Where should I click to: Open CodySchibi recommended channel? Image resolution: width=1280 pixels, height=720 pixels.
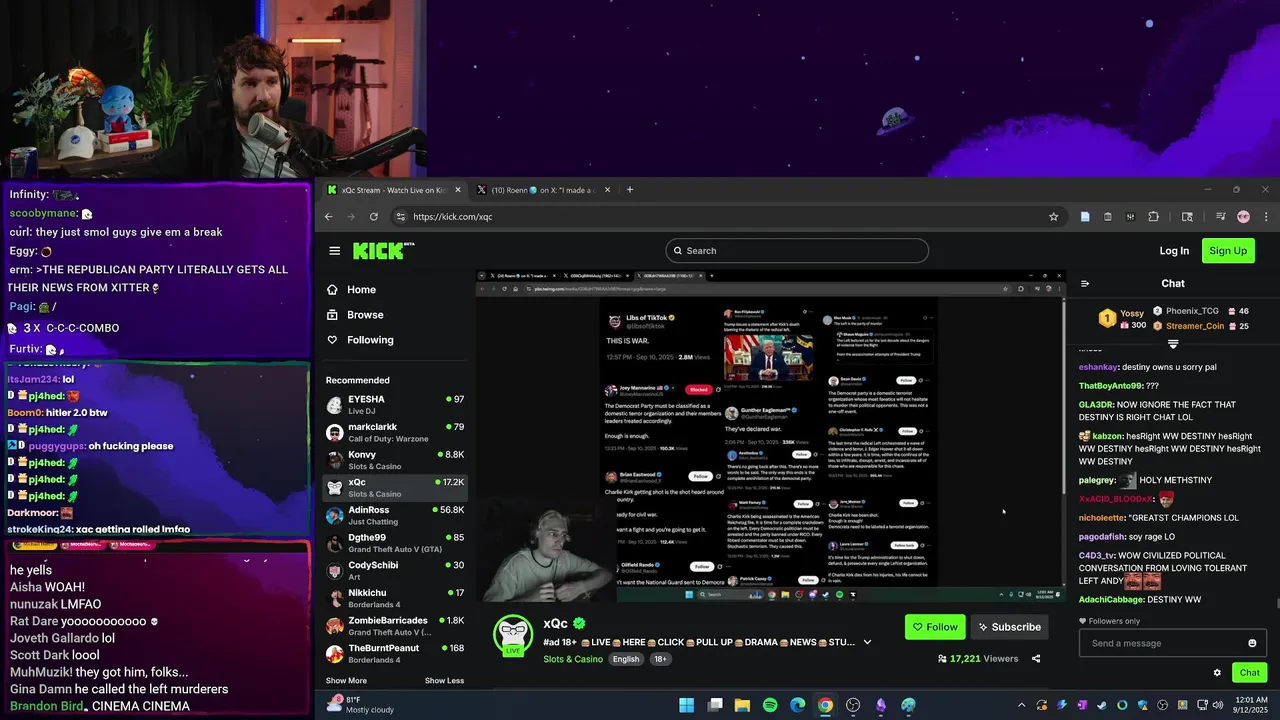395,570
